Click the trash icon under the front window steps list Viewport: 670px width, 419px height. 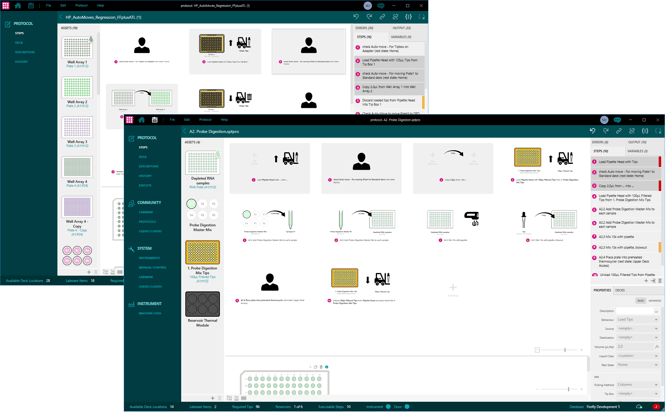(x=660, y=281)
